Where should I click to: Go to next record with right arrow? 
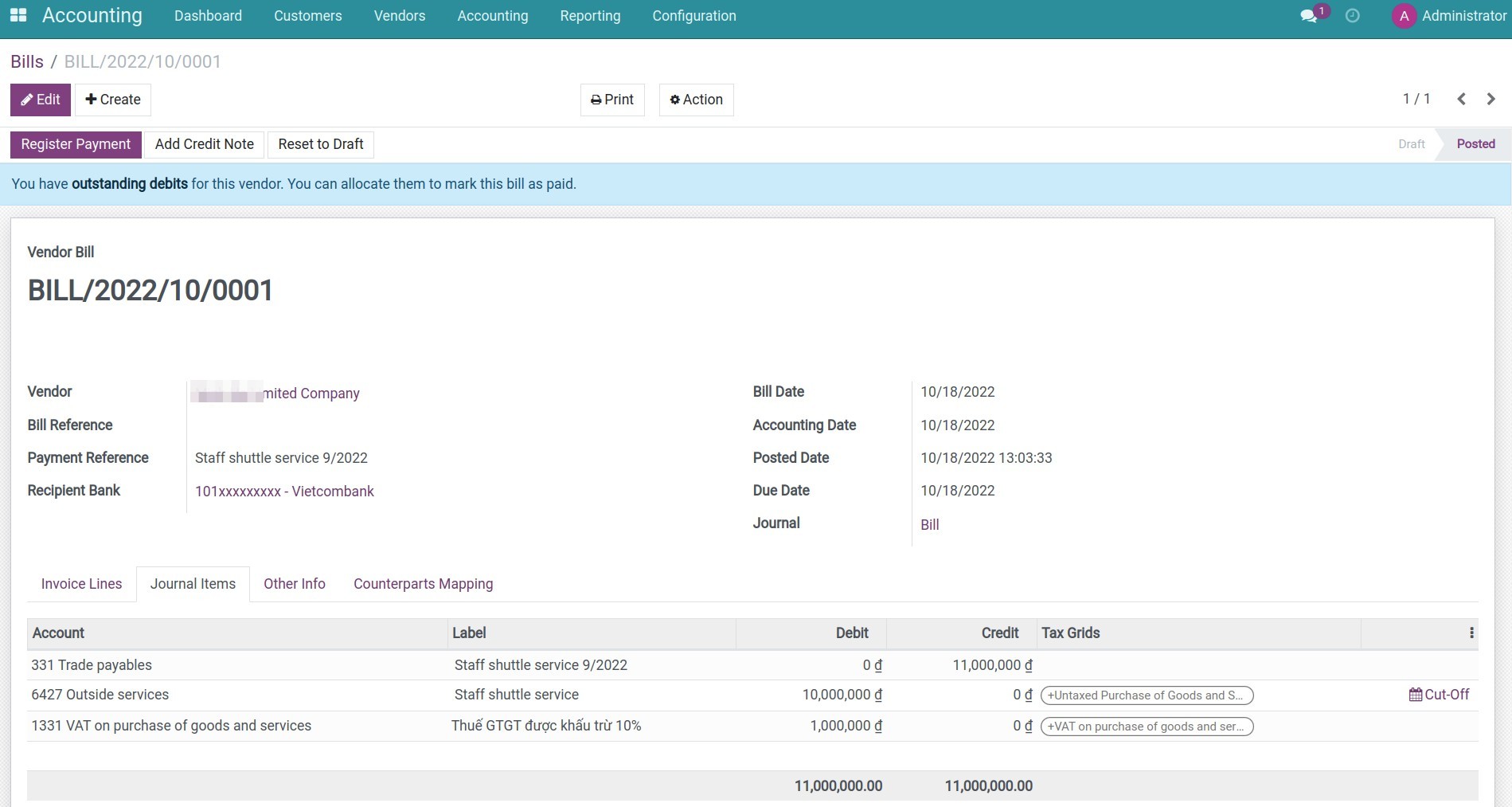[1491, 99]
